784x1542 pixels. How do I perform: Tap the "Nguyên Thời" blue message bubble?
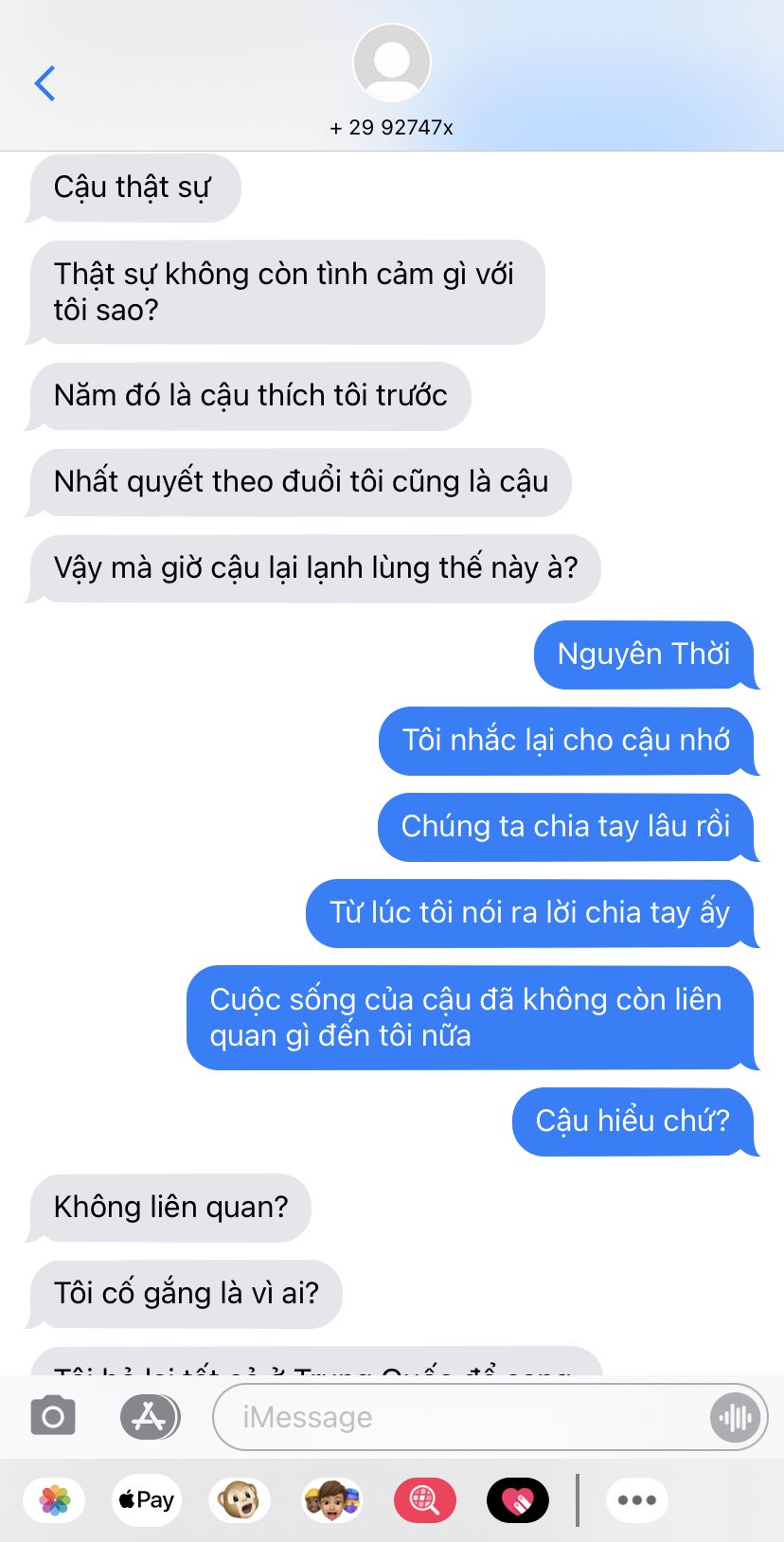[x=645, y=654]
